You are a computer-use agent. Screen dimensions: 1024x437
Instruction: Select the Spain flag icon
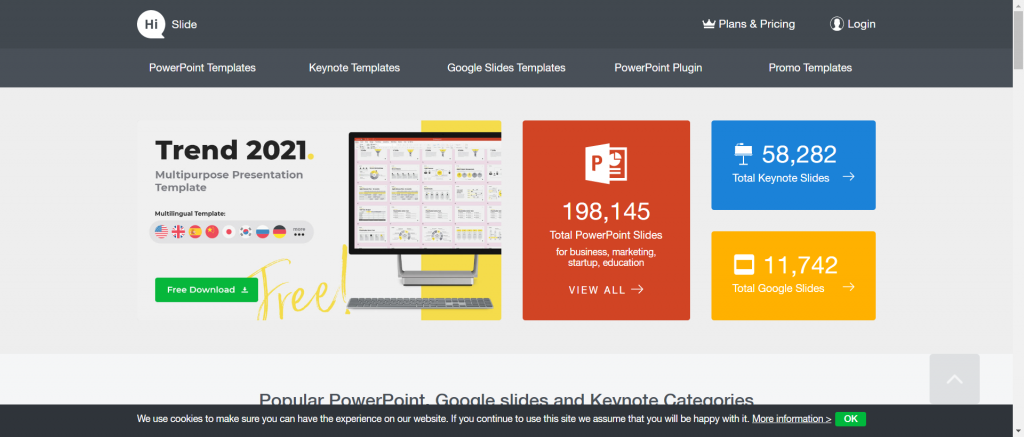pos(195,231)
